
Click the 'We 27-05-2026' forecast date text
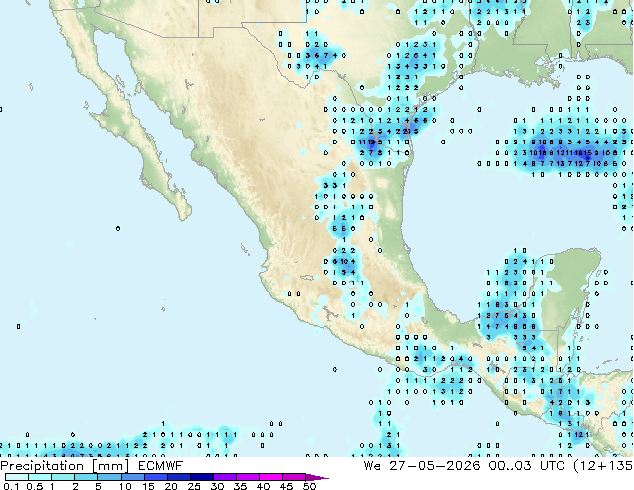click(422, 466)
